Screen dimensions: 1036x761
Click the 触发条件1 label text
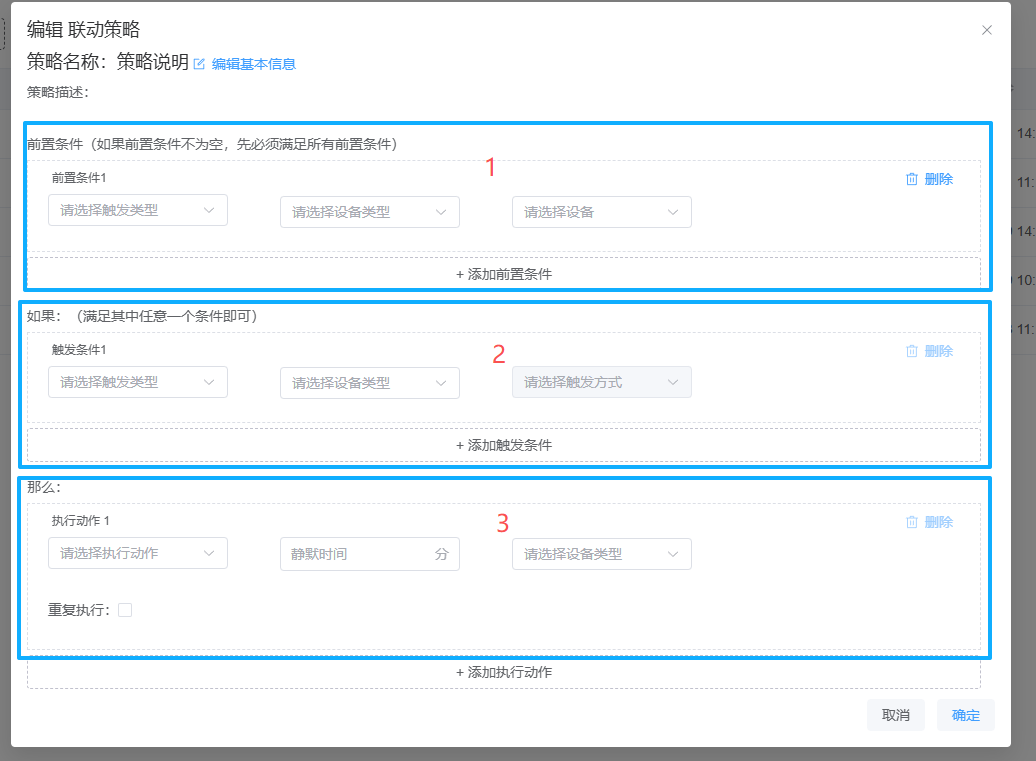tap(79, 349)
